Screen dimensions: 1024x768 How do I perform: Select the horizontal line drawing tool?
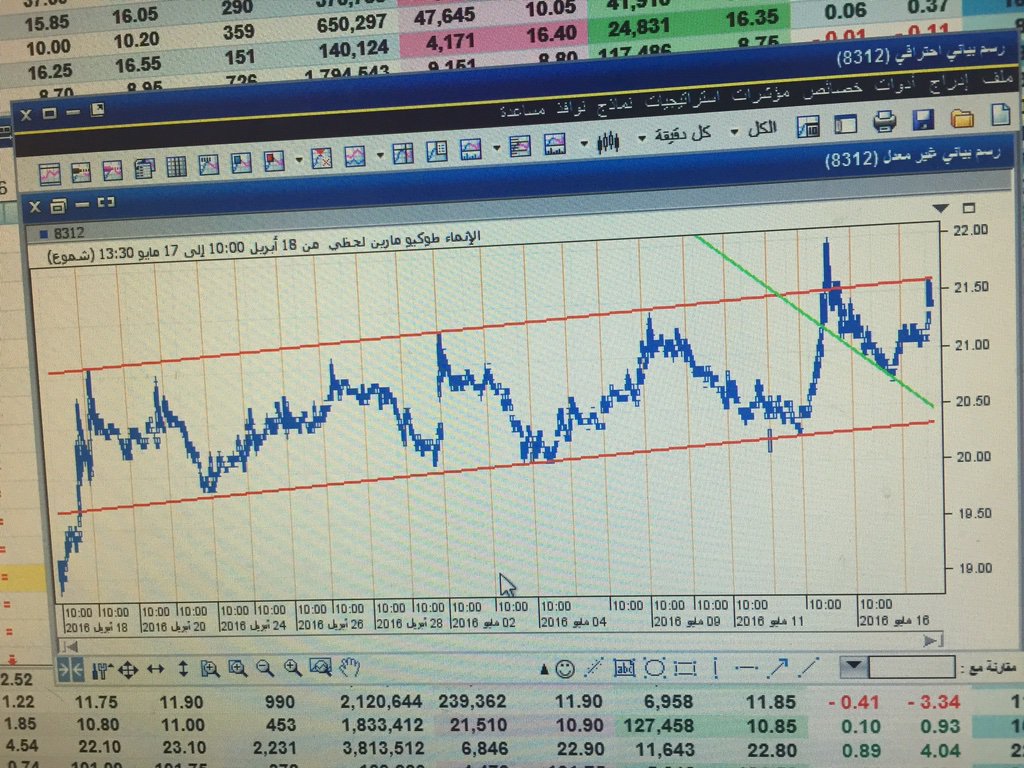click(x=745, y=667)
